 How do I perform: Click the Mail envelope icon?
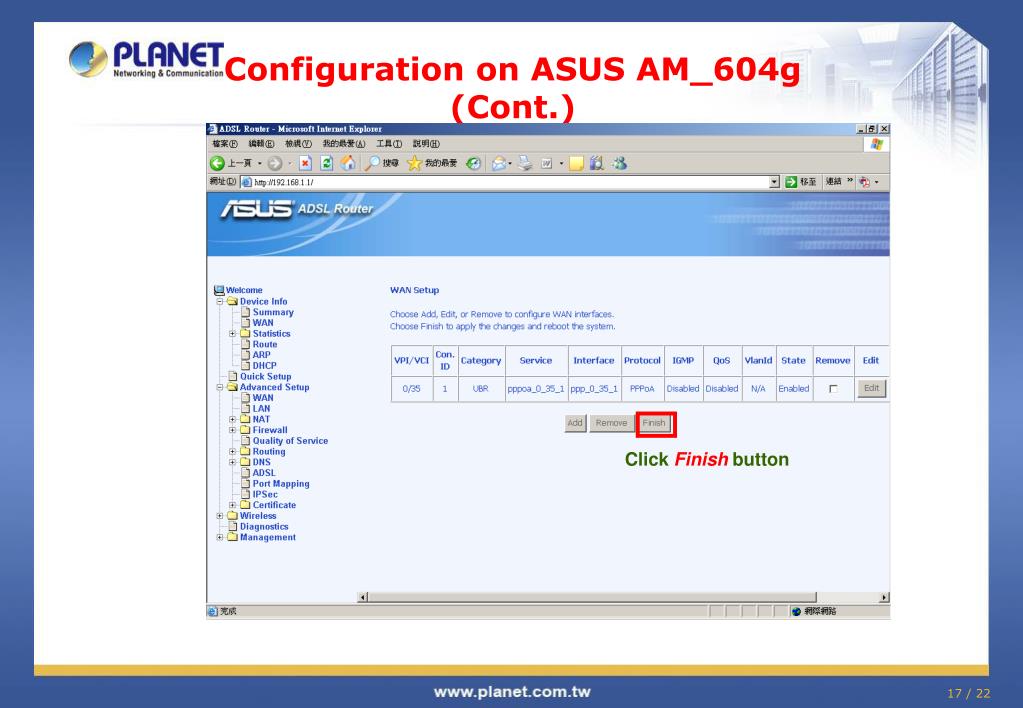coord(499,163)
